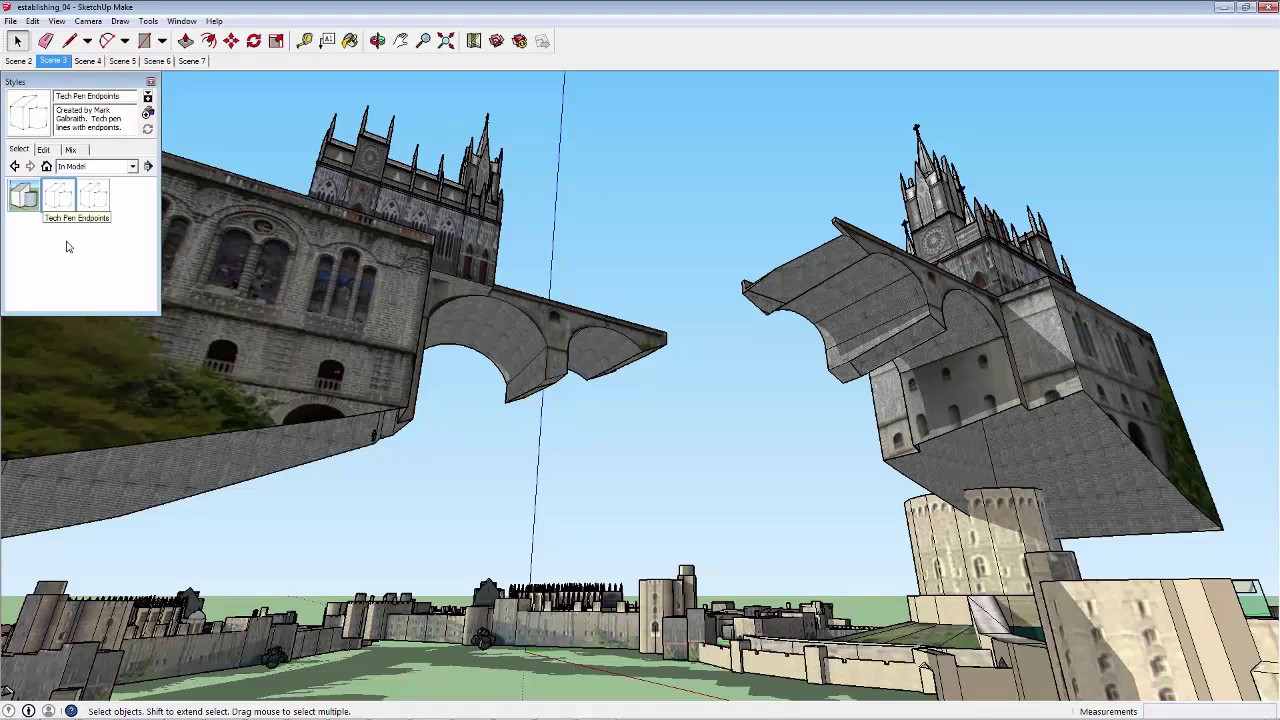Choose the Line pencil tool

(x=70, y=41)
